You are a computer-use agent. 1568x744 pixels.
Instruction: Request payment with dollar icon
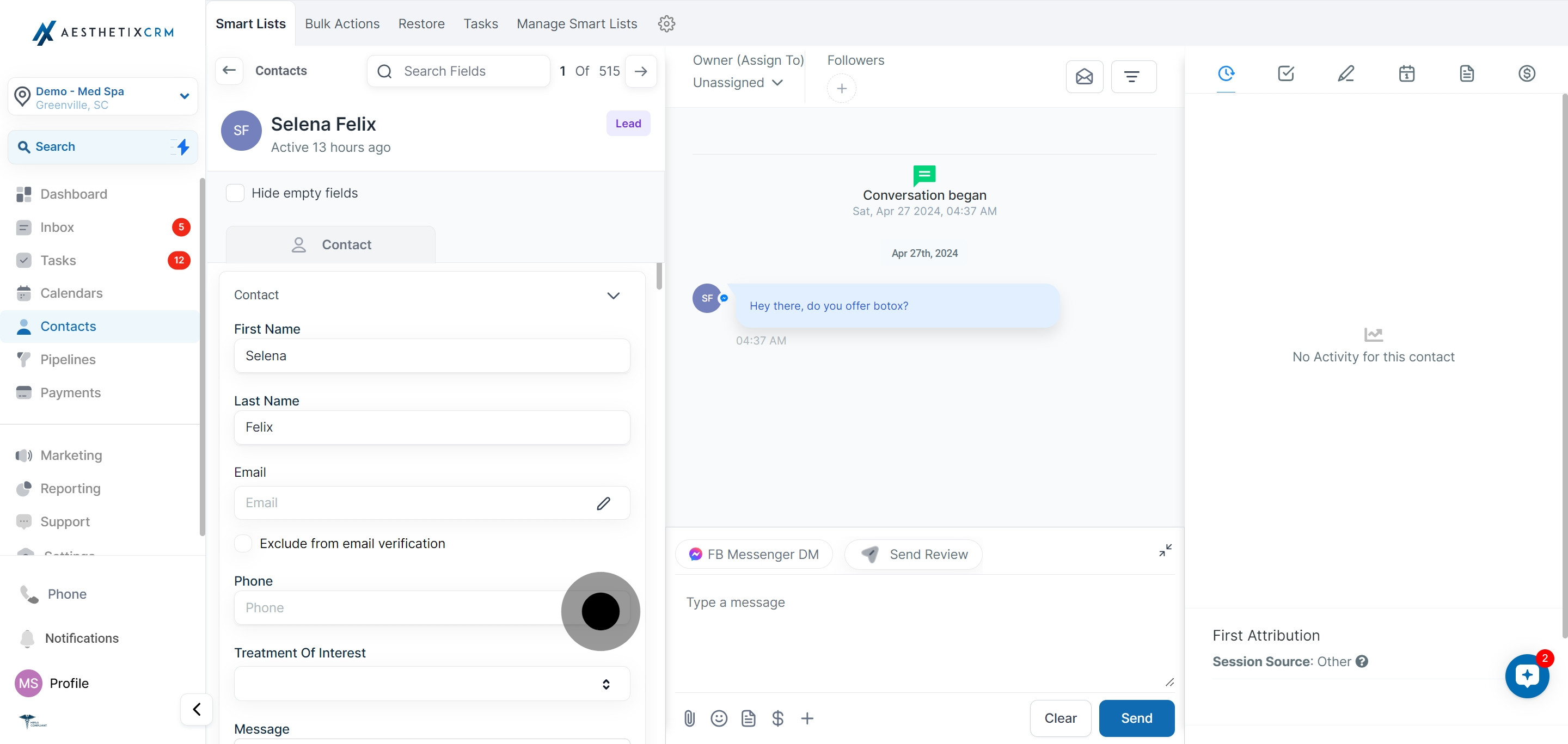pyautogui.click(x=777, y=718)
